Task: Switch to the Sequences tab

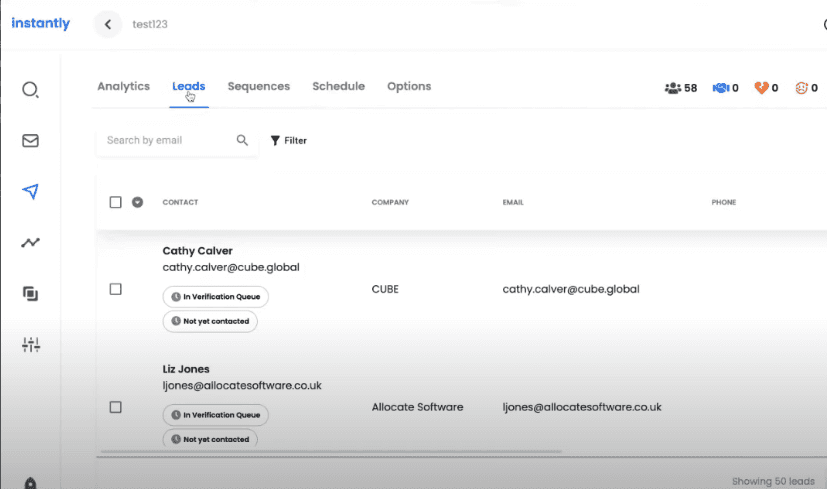Action: [x=258, y=86]
